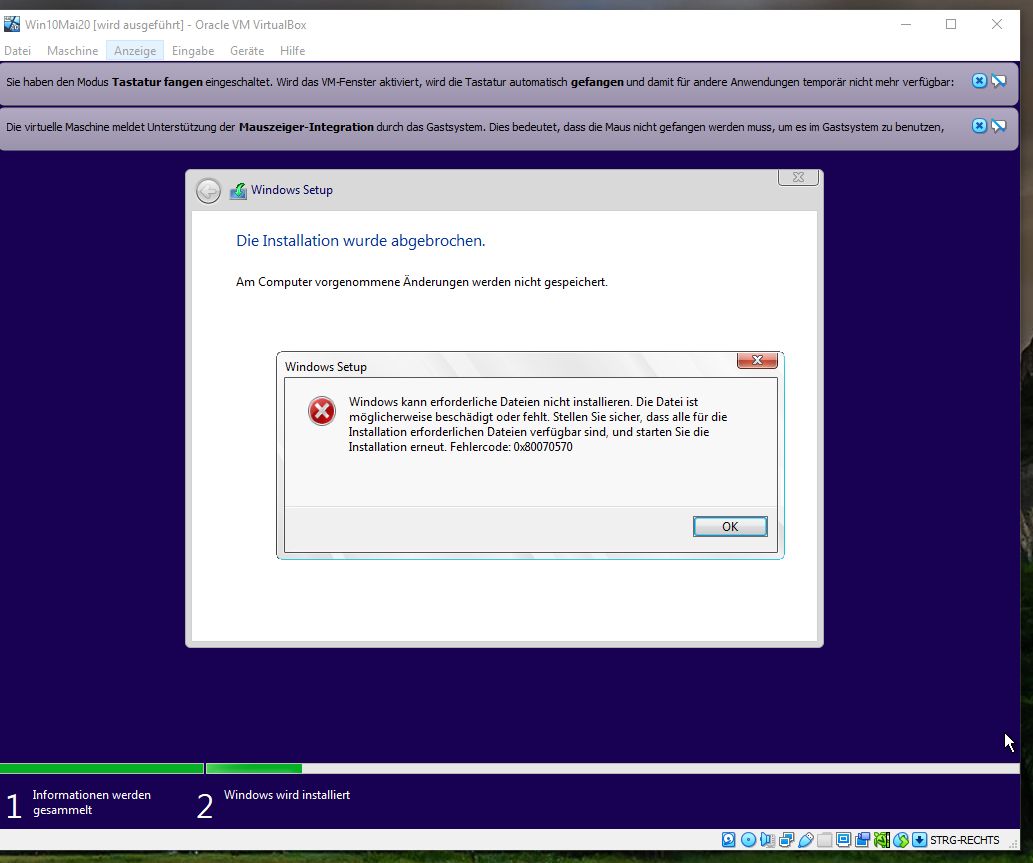Disable future keyboard capture messages via crossed bubble

pos(998,81)
